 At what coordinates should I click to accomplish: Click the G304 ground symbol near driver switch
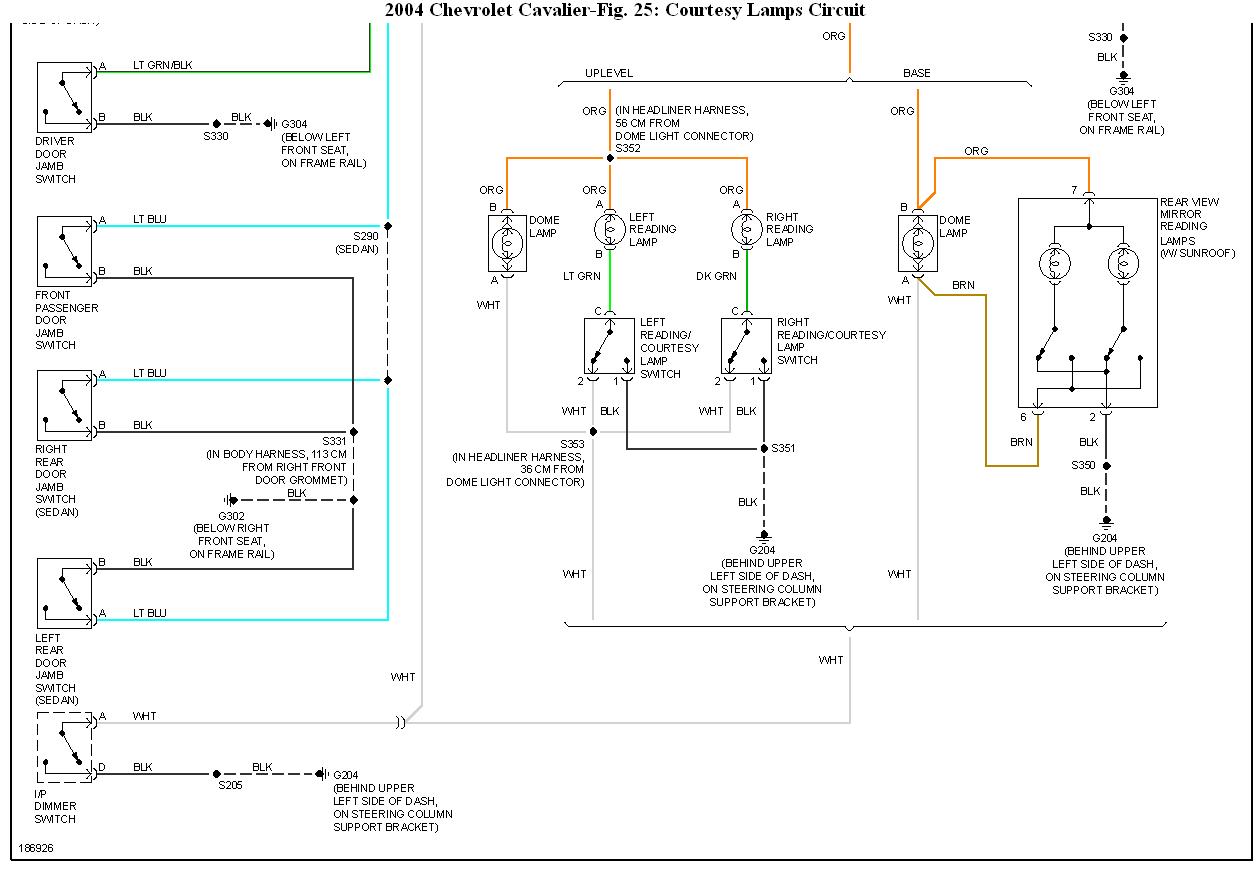tap(273, 124)
